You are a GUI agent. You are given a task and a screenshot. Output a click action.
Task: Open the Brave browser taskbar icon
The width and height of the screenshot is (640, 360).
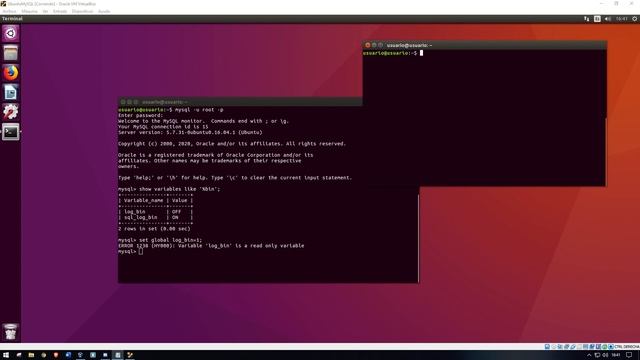(56, 355)
